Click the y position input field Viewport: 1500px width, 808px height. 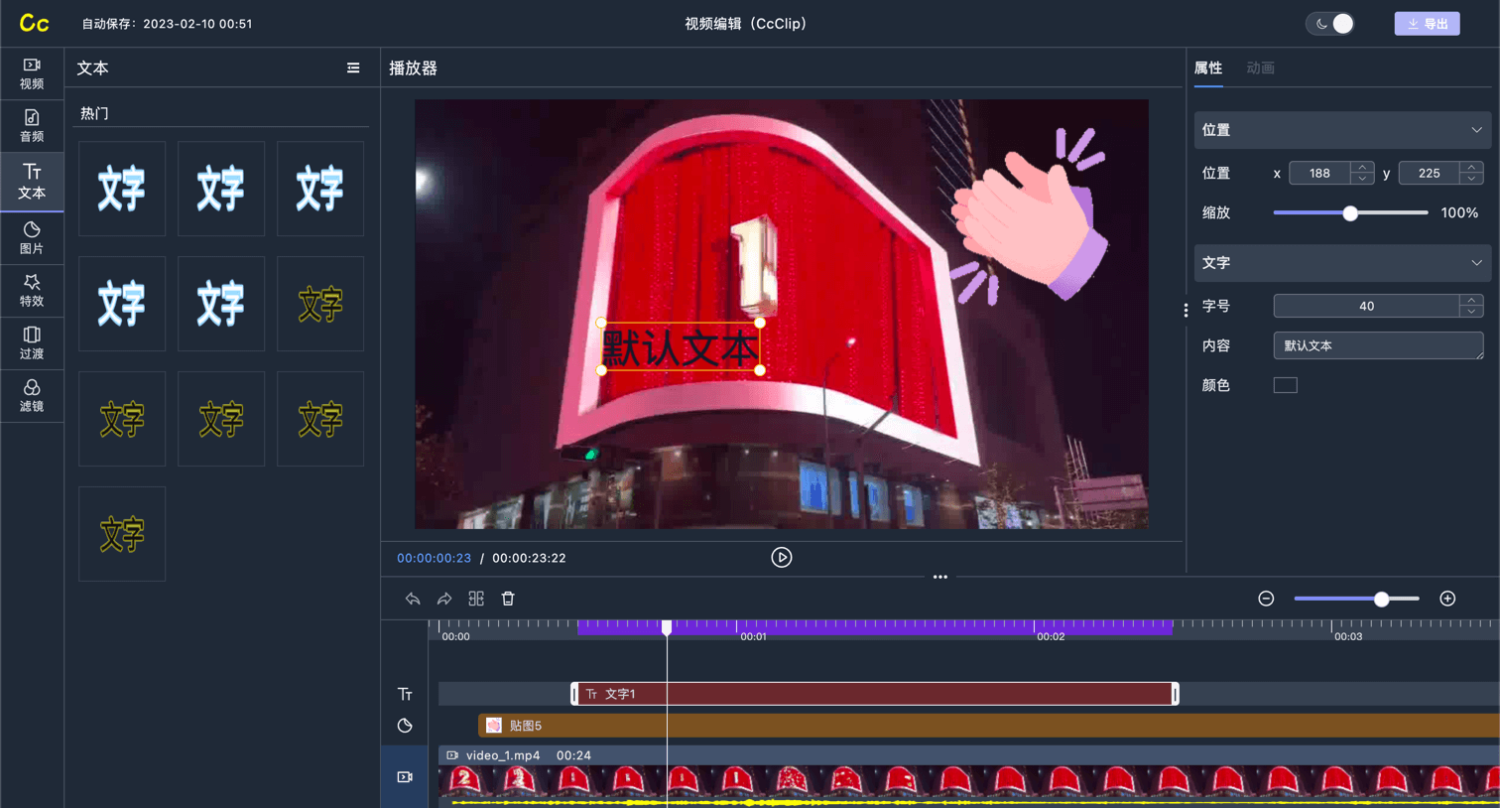point(1429,173)
